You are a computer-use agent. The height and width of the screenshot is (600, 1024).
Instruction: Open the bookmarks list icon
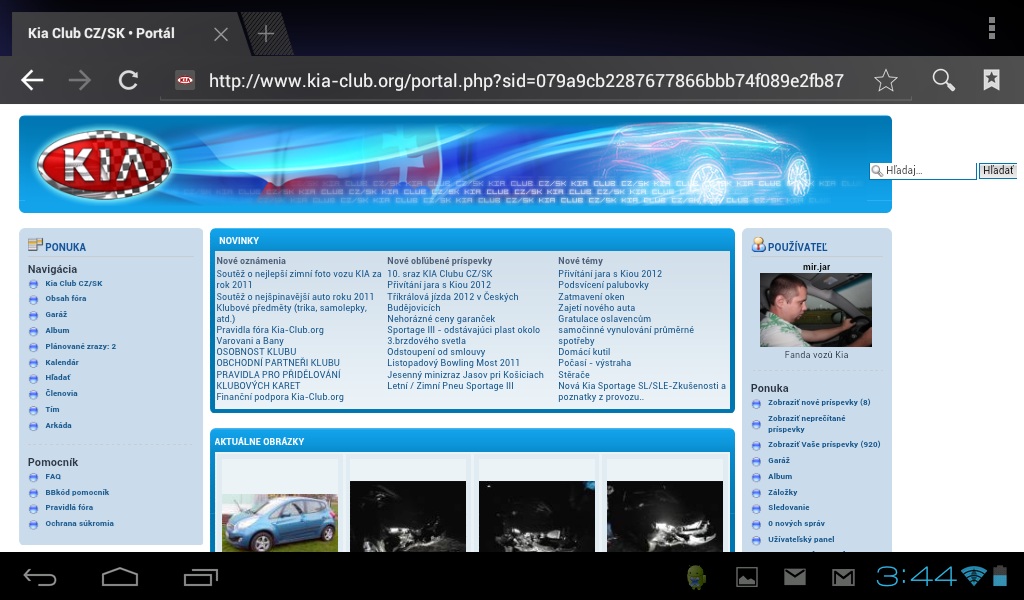coord(991,80)
